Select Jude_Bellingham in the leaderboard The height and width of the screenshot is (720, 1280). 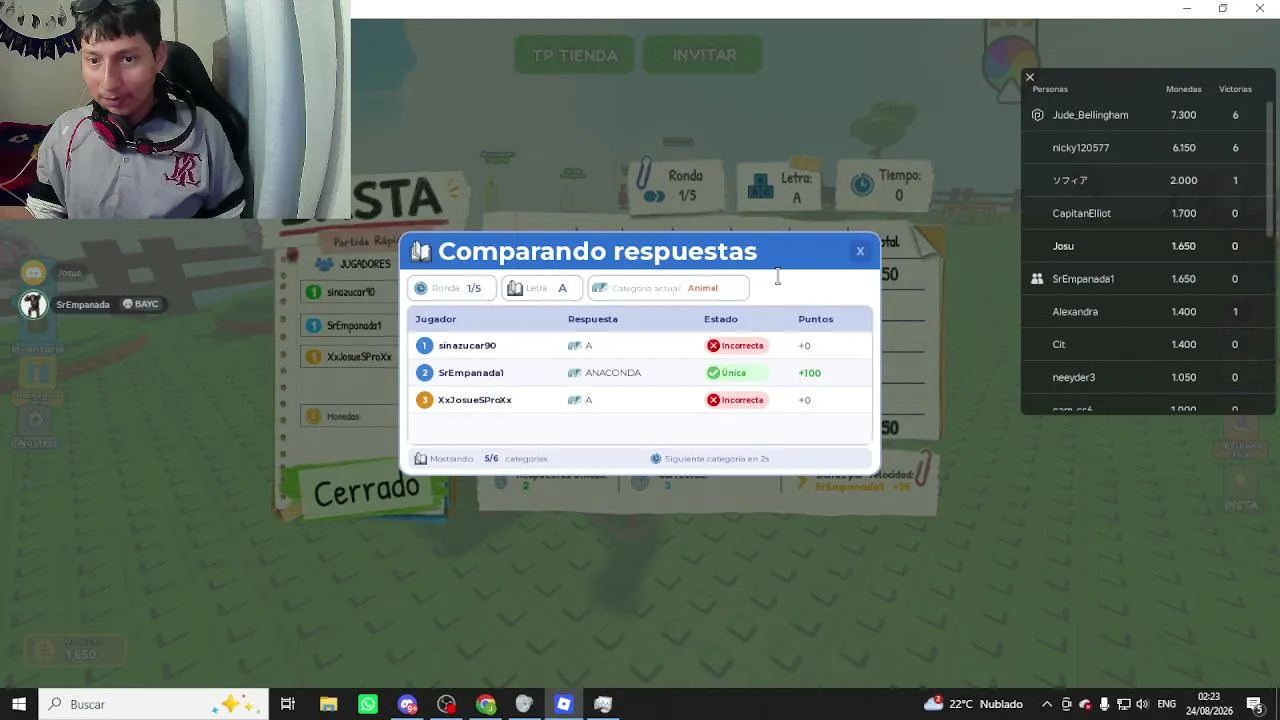(1090, 115)
